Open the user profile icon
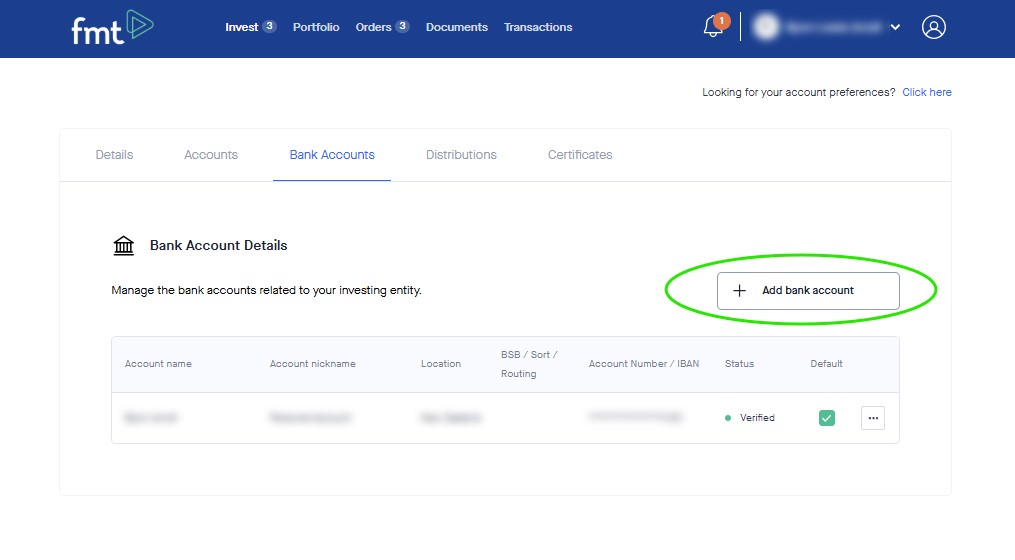 pyautogui.click(x=933, y=28)
